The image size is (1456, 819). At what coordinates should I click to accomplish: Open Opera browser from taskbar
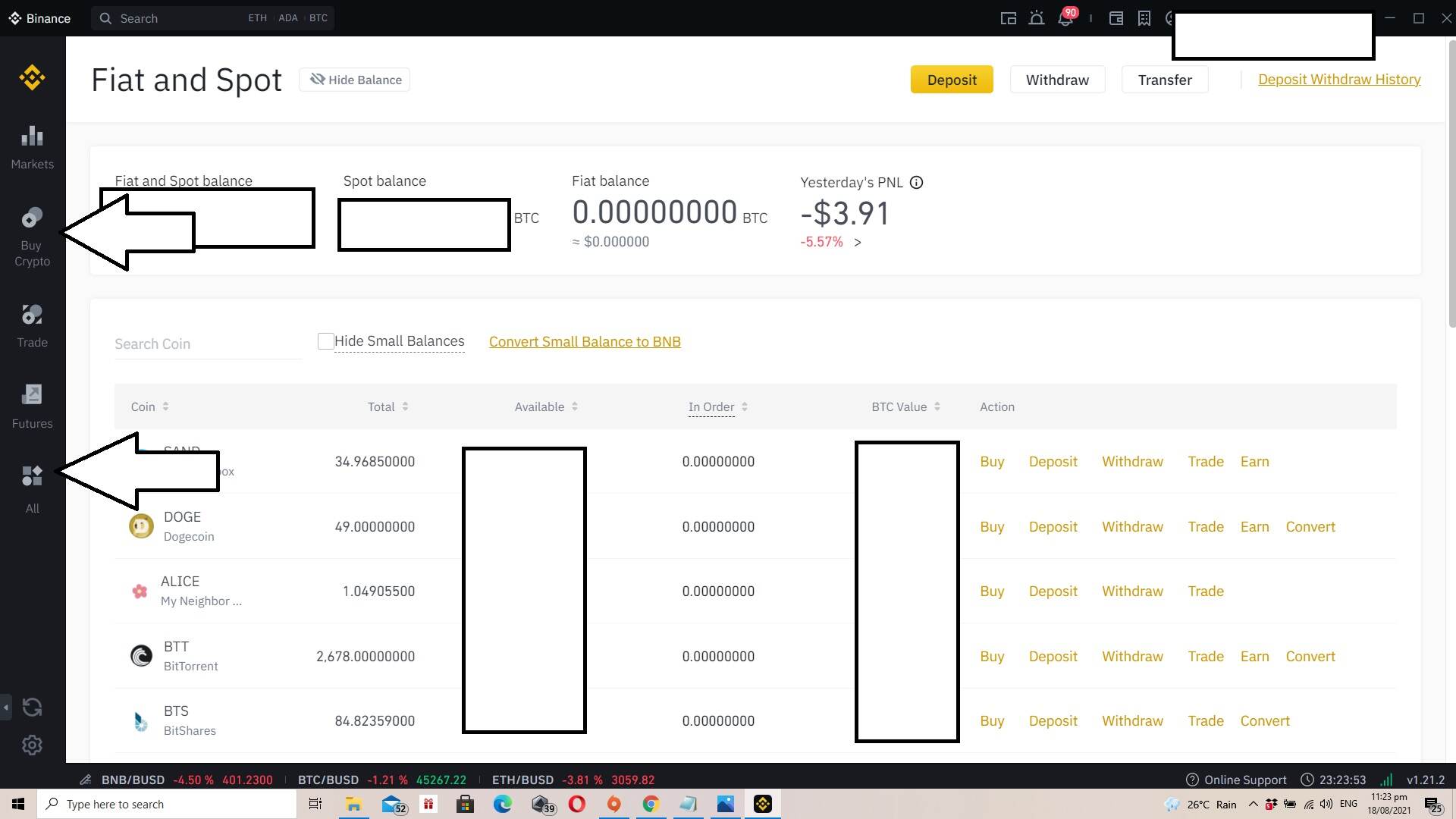(577, 804)
